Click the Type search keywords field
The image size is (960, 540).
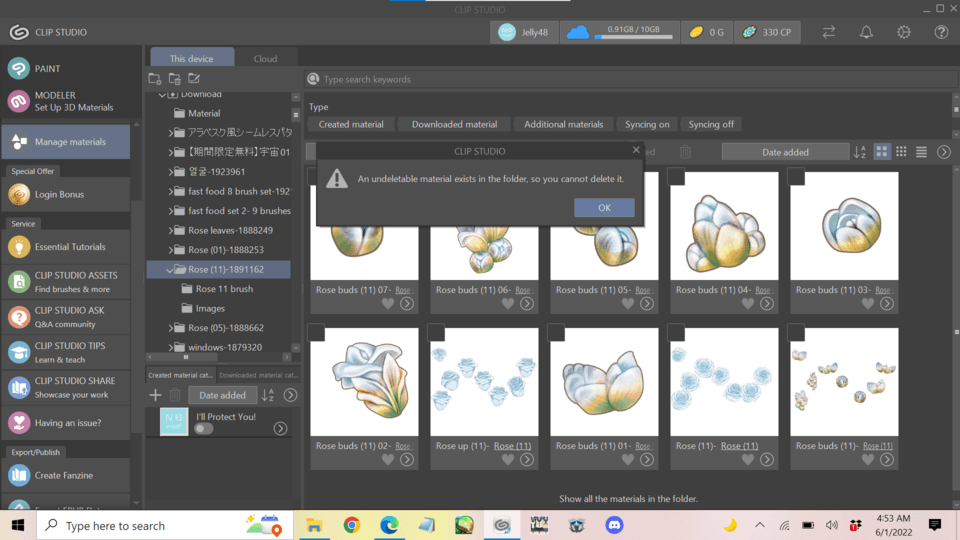[x=631, y=79]
